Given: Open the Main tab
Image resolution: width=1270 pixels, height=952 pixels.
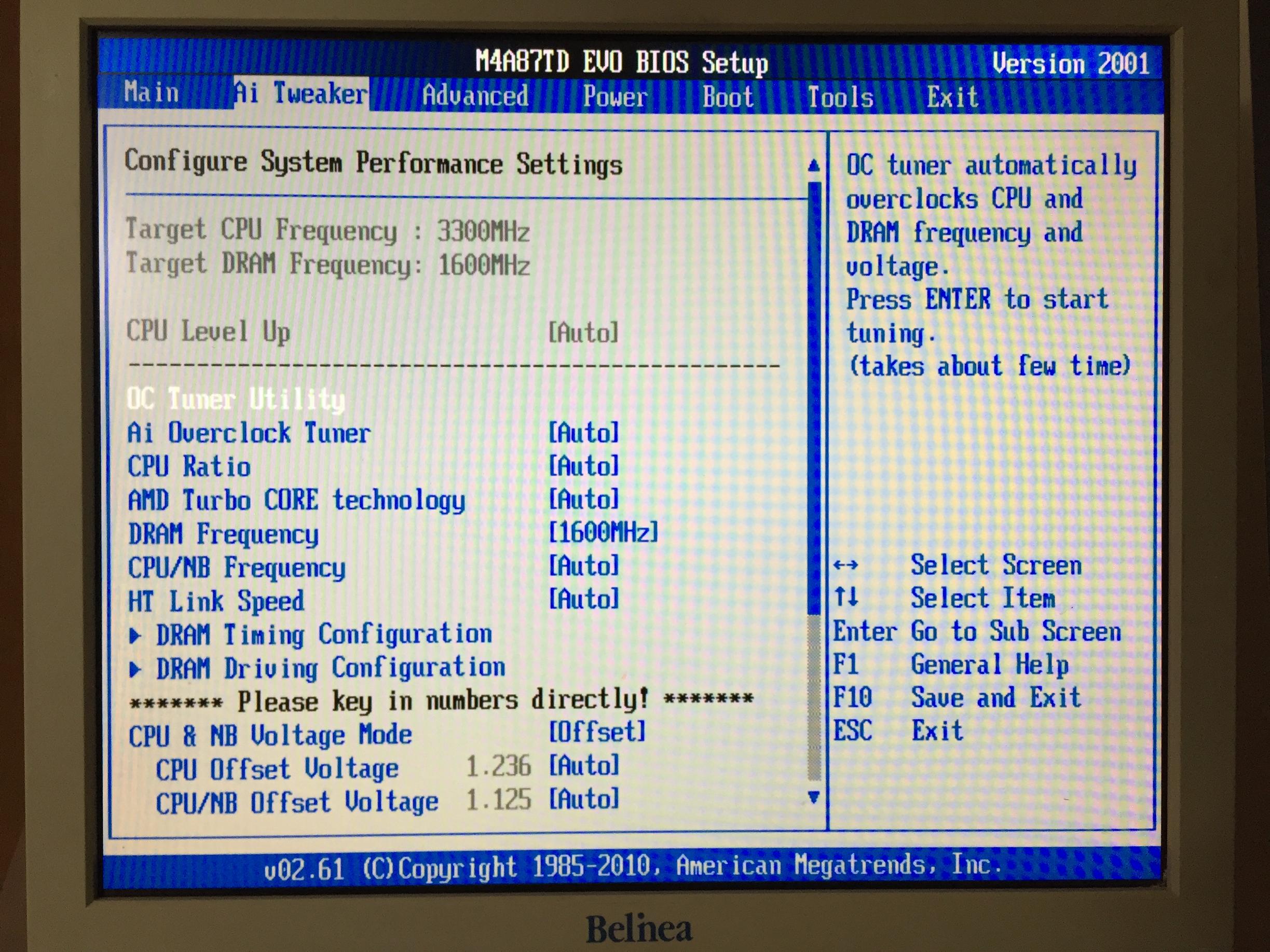Looking at the screenshot, I should [152, 92].
